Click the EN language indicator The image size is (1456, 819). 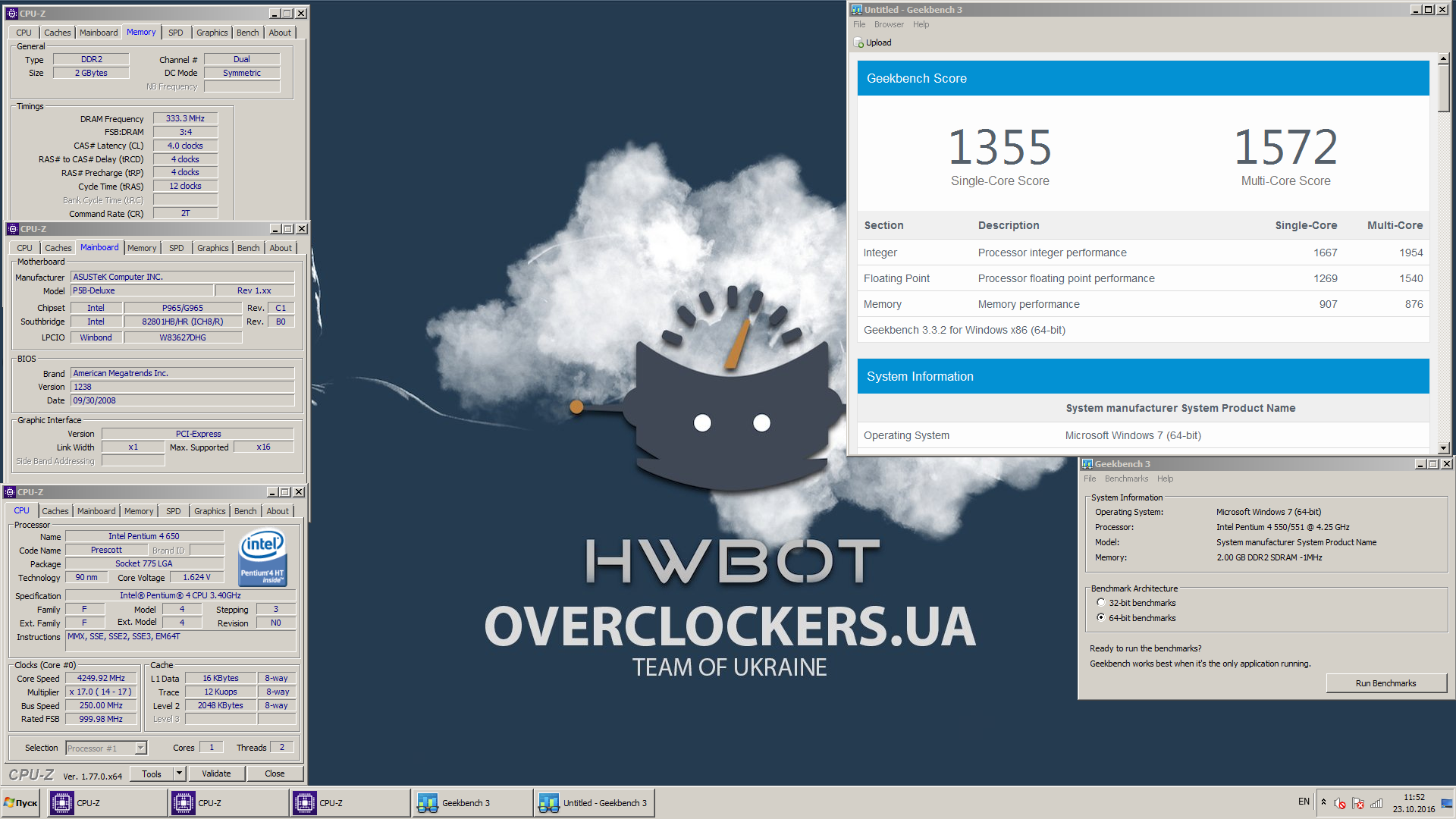(1304, 802)
